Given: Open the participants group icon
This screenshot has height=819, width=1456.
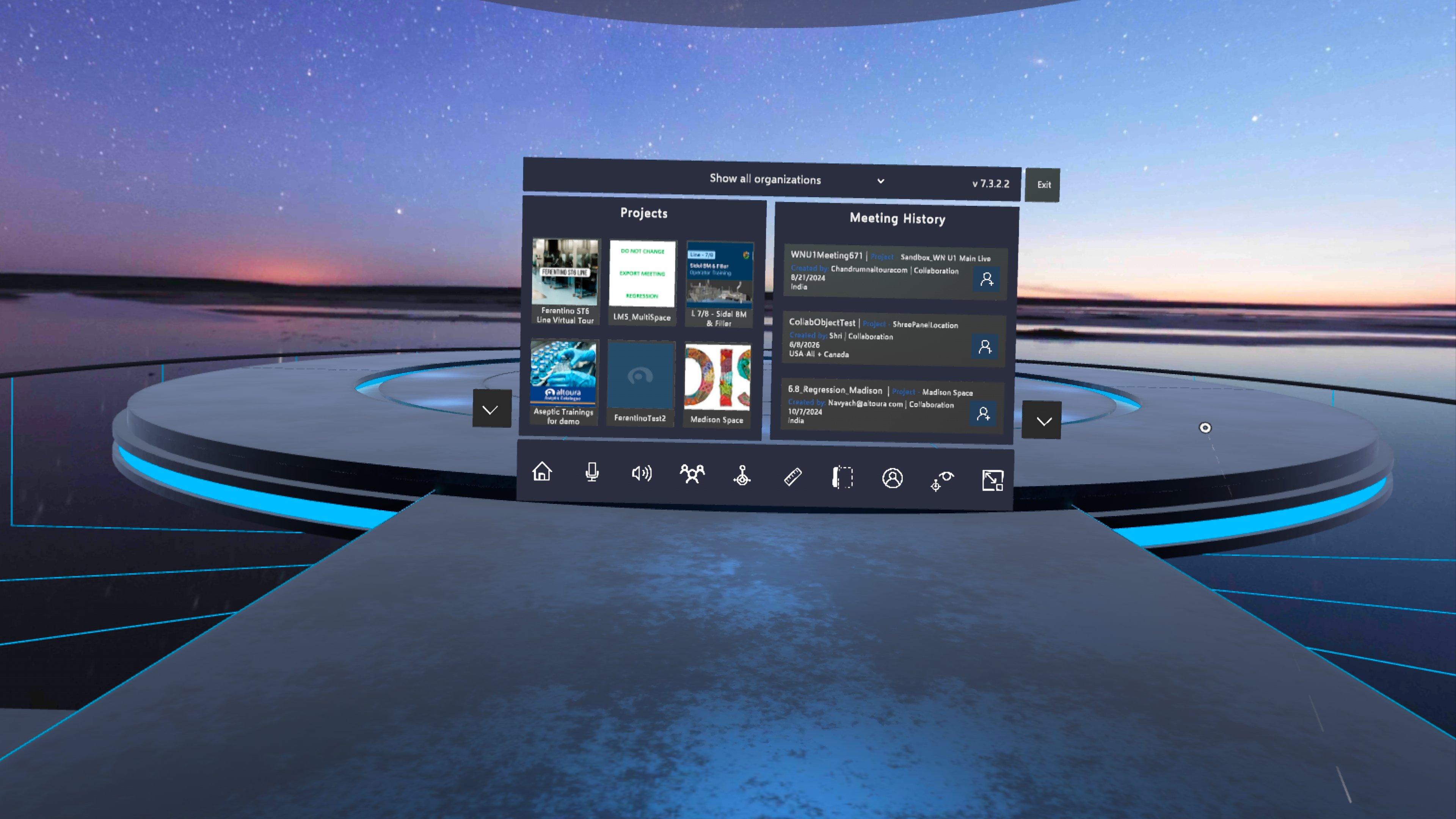Looking at the screenshot, I should pos(692,474).
